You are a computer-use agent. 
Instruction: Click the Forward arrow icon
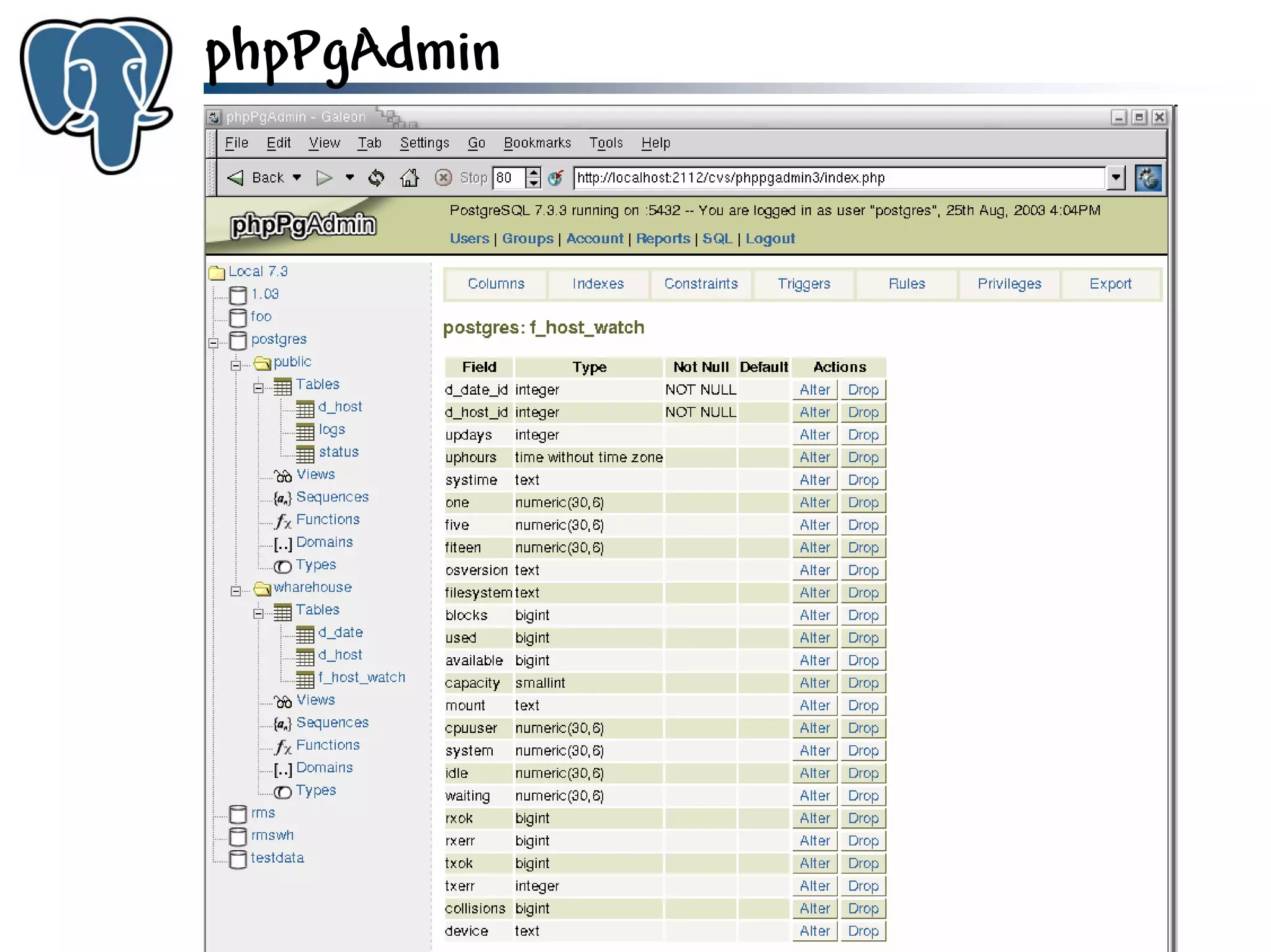pos(324,178)
